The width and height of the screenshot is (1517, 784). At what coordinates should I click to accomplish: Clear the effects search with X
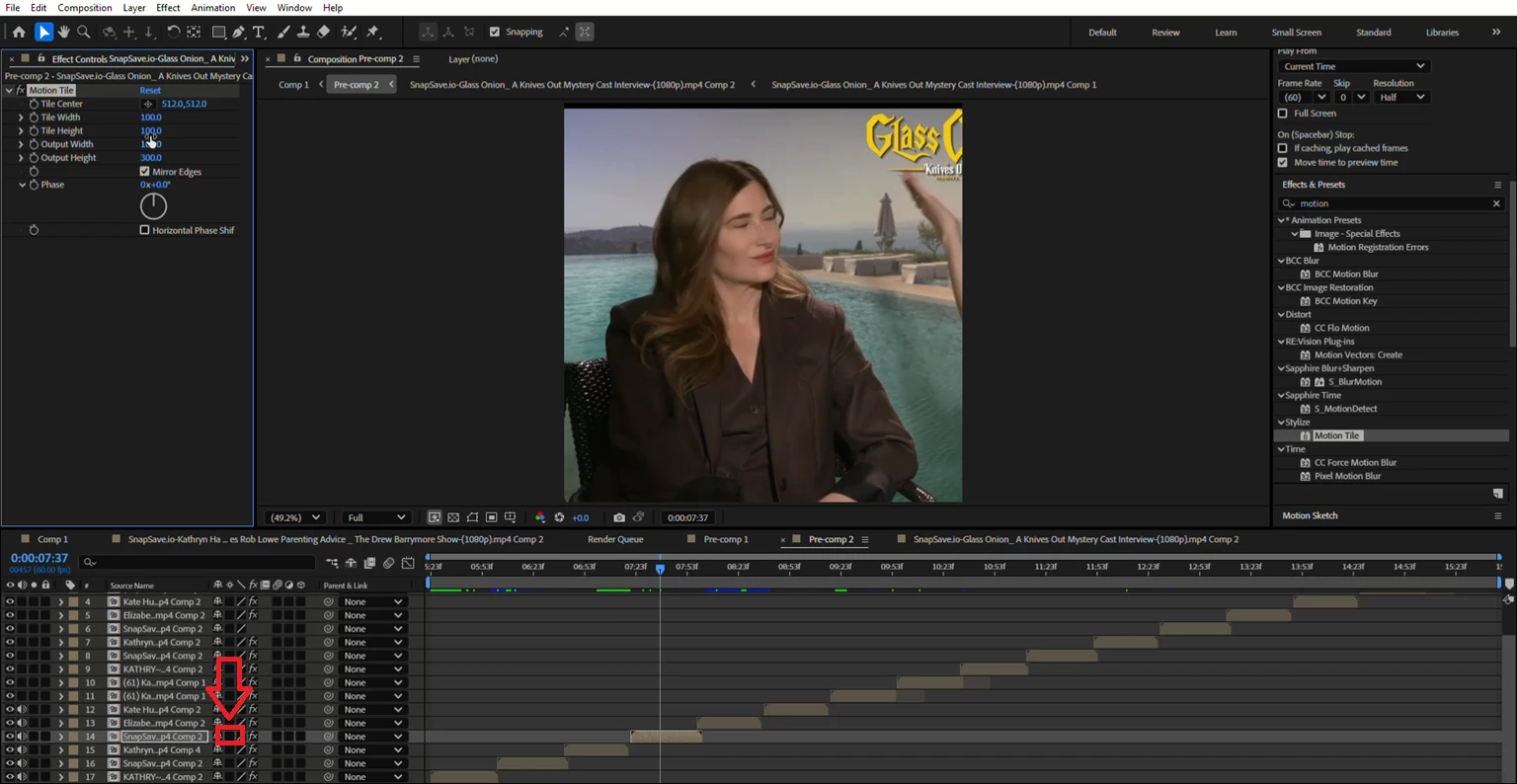point(1496,203)
